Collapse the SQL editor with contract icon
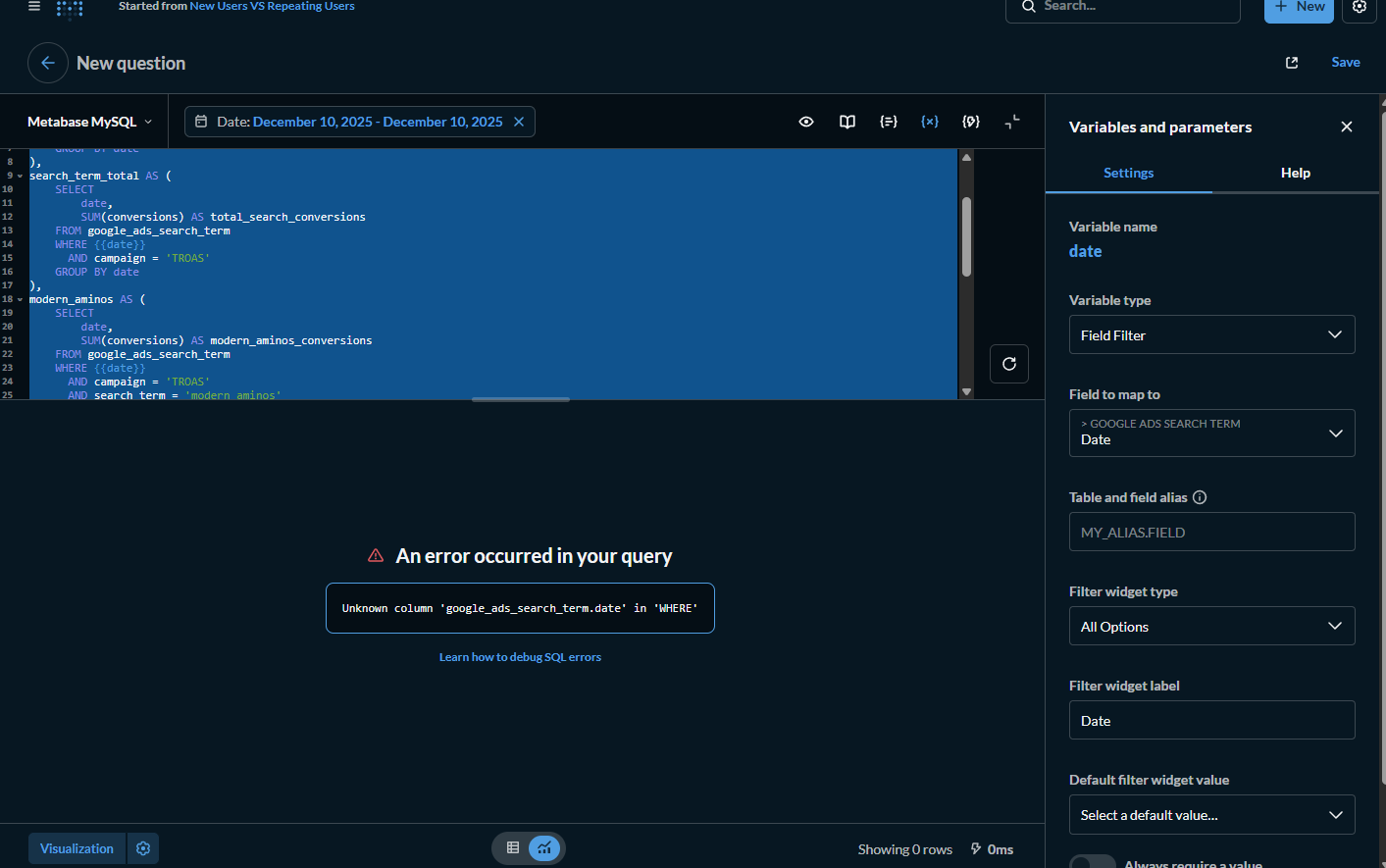 1012,122
